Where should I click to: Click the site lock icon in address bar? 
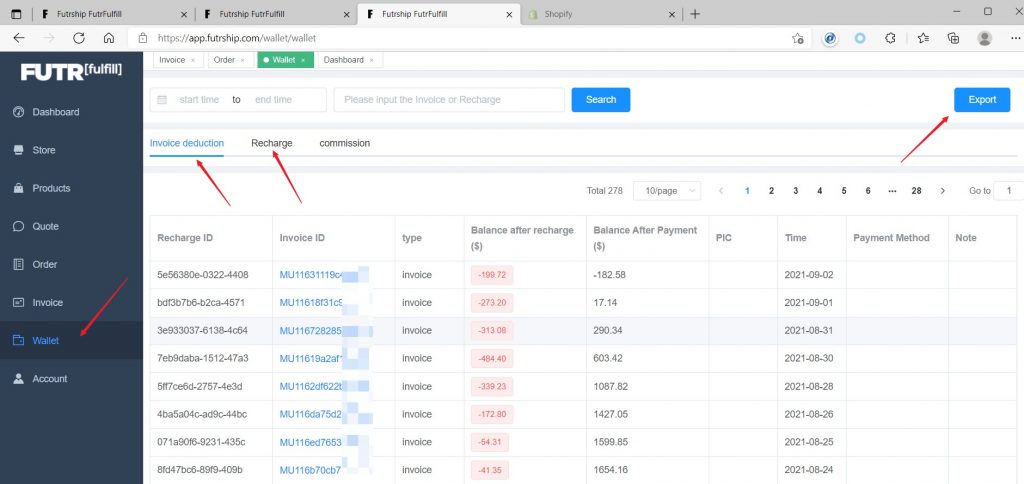pyautogui.click(x=142, y=38)
